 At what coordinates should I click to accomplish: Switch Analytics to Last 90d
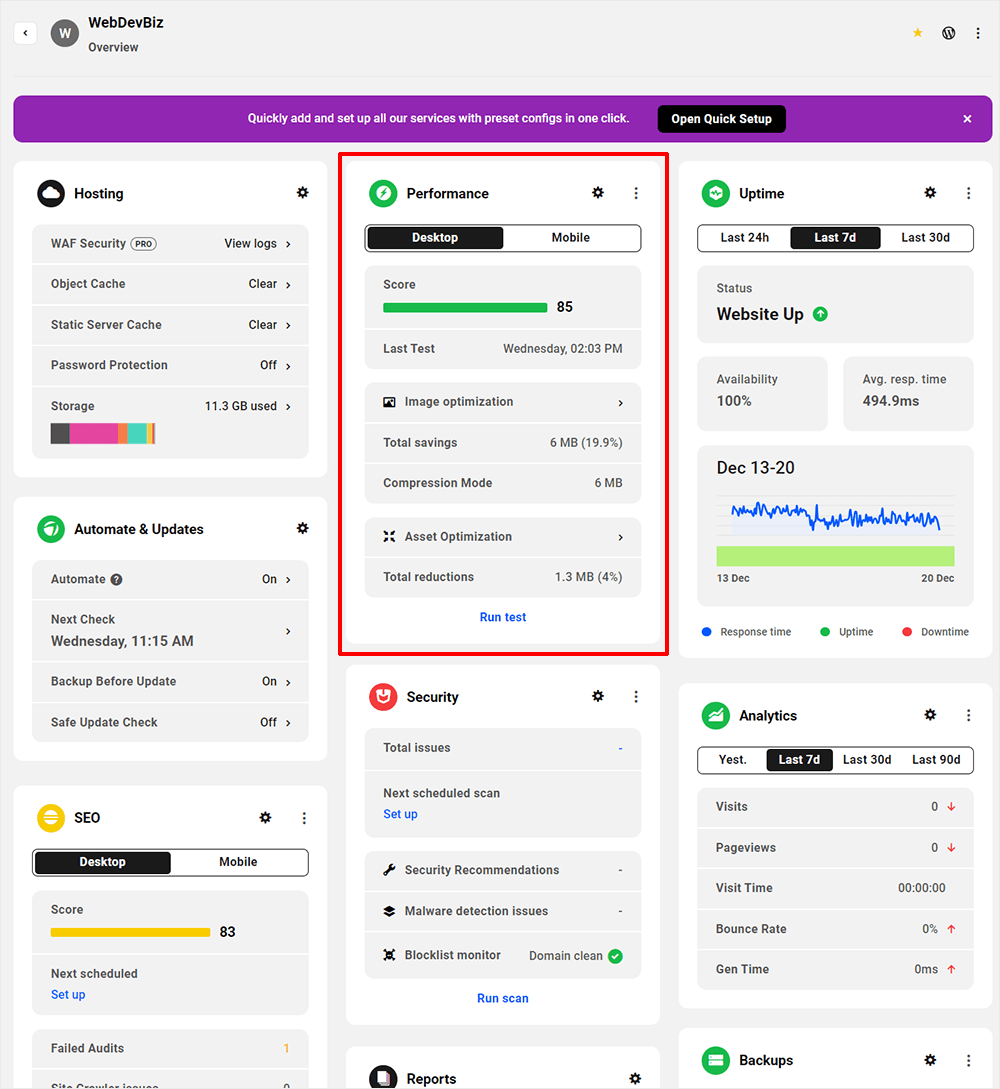pyautogui.click(x=936, y=760)
